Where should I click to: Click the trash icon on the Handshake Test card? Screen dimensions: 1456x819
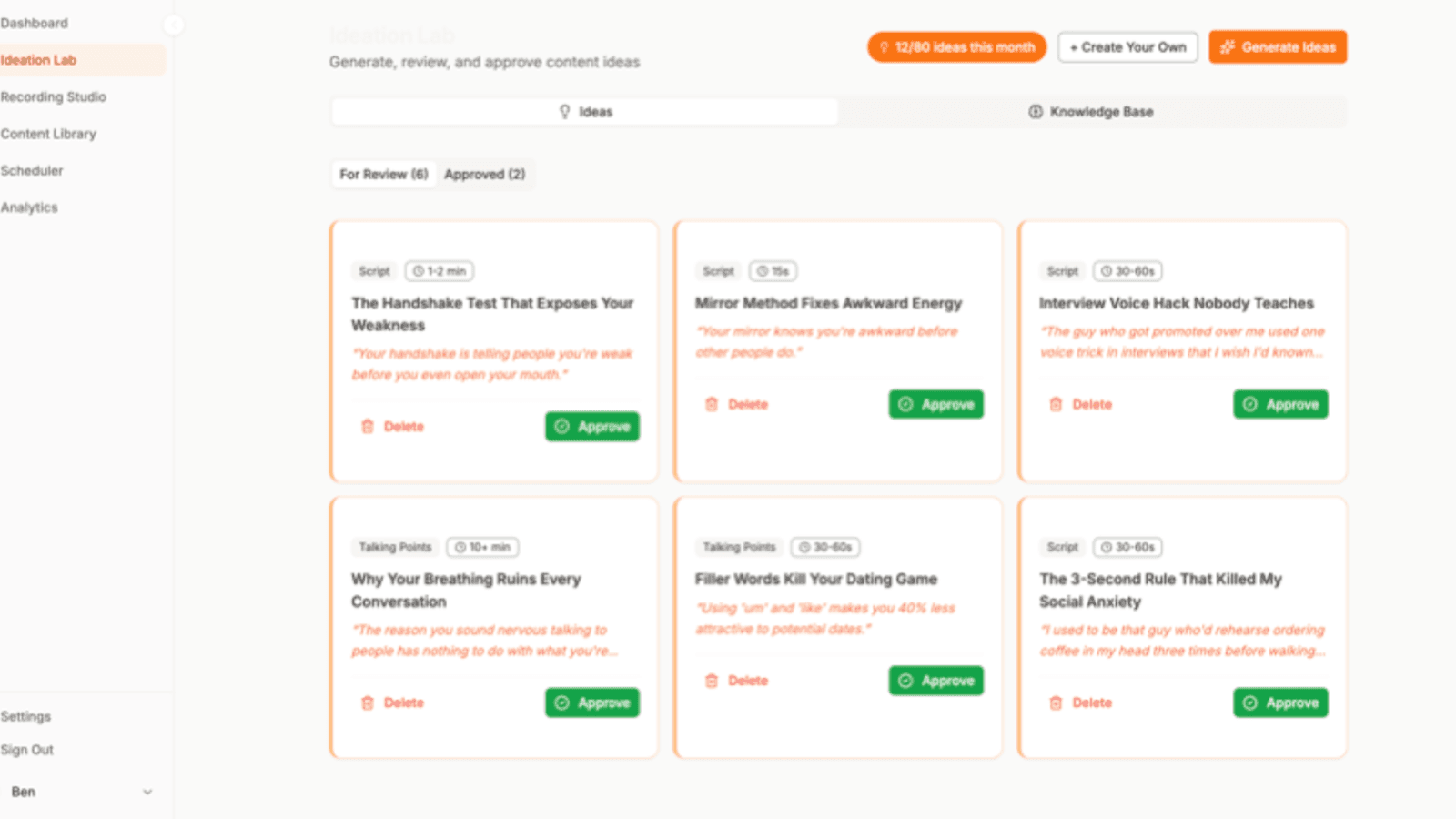pos(368,426)
